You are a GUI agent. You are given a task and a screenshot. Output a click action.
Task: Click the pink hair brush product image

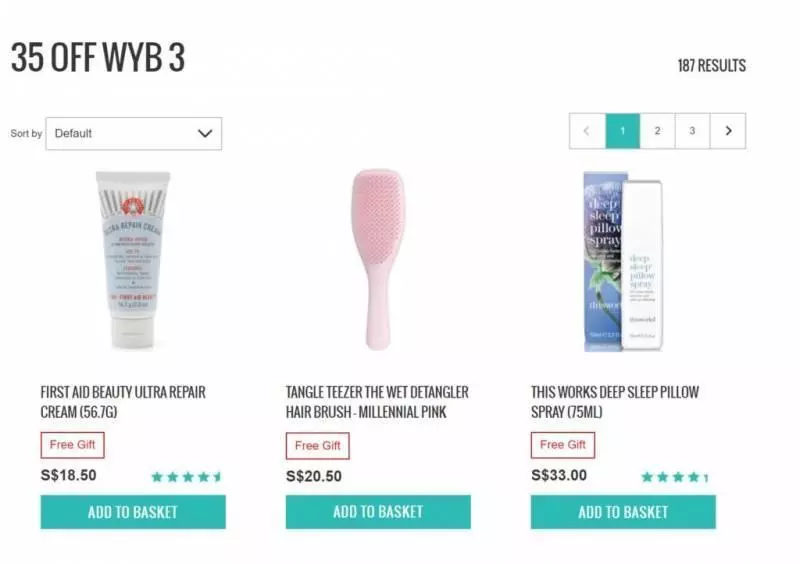378,259
